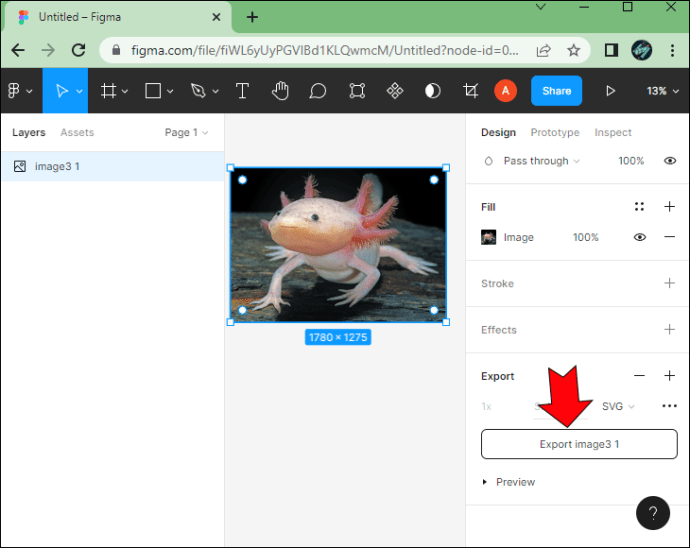The image size is (690, 548).
Task: Expand Frame tool options chevron
Action: [125, 91]
